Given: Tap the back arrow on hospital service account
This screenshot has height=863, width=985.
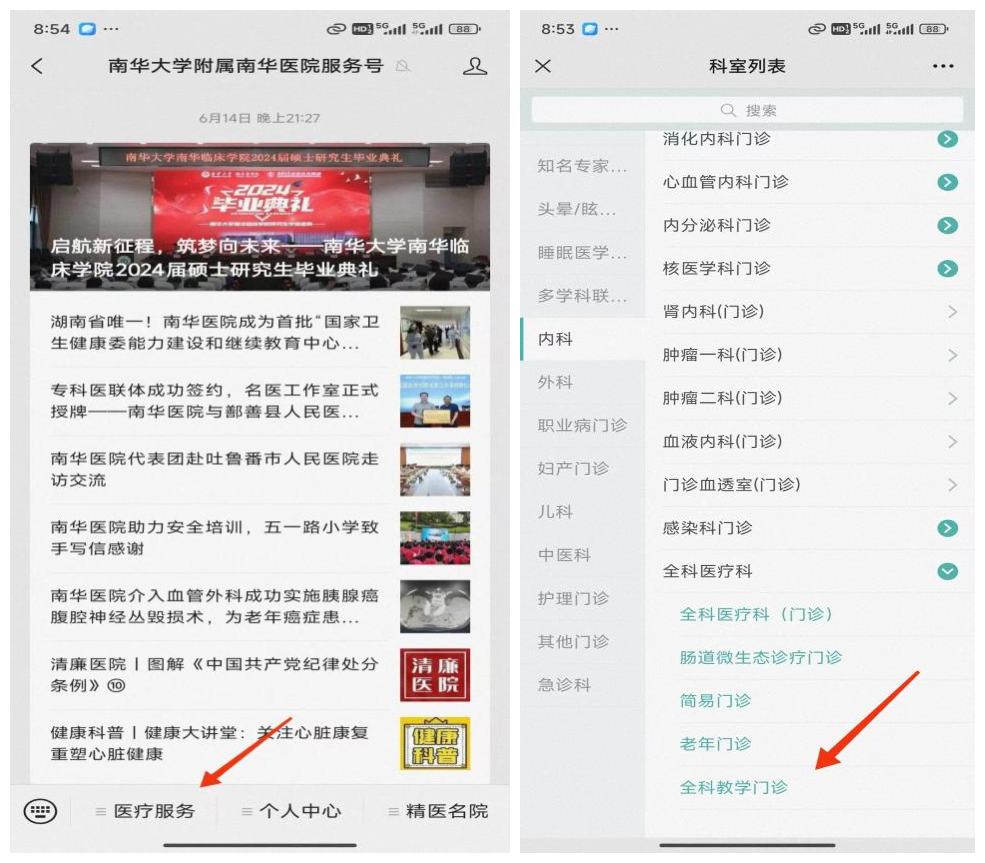Looking at the screenshot, I should 38,66.
